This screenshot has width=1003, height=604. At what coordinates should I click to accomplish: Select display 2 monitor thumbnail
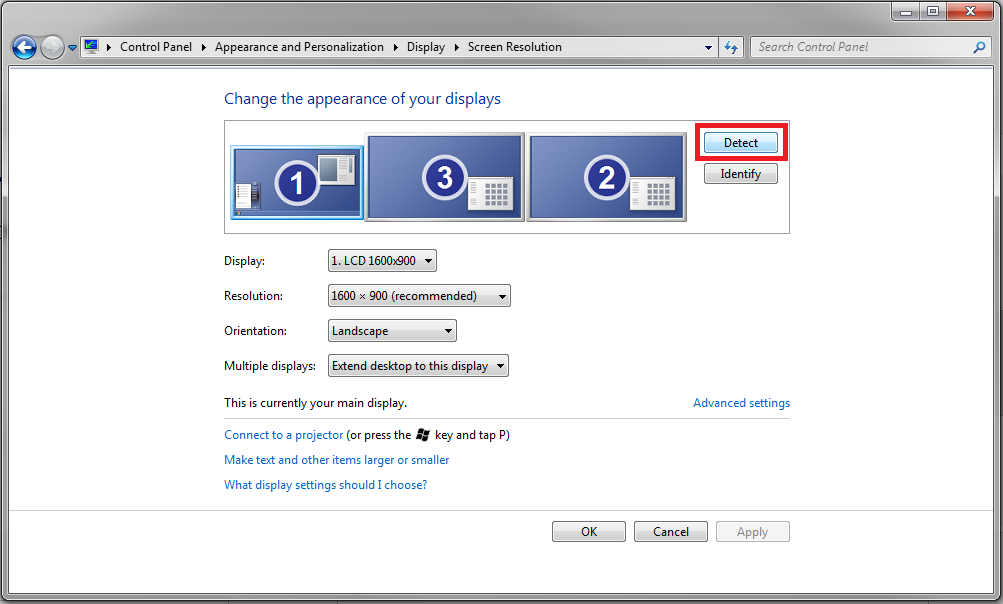point(606,177)
